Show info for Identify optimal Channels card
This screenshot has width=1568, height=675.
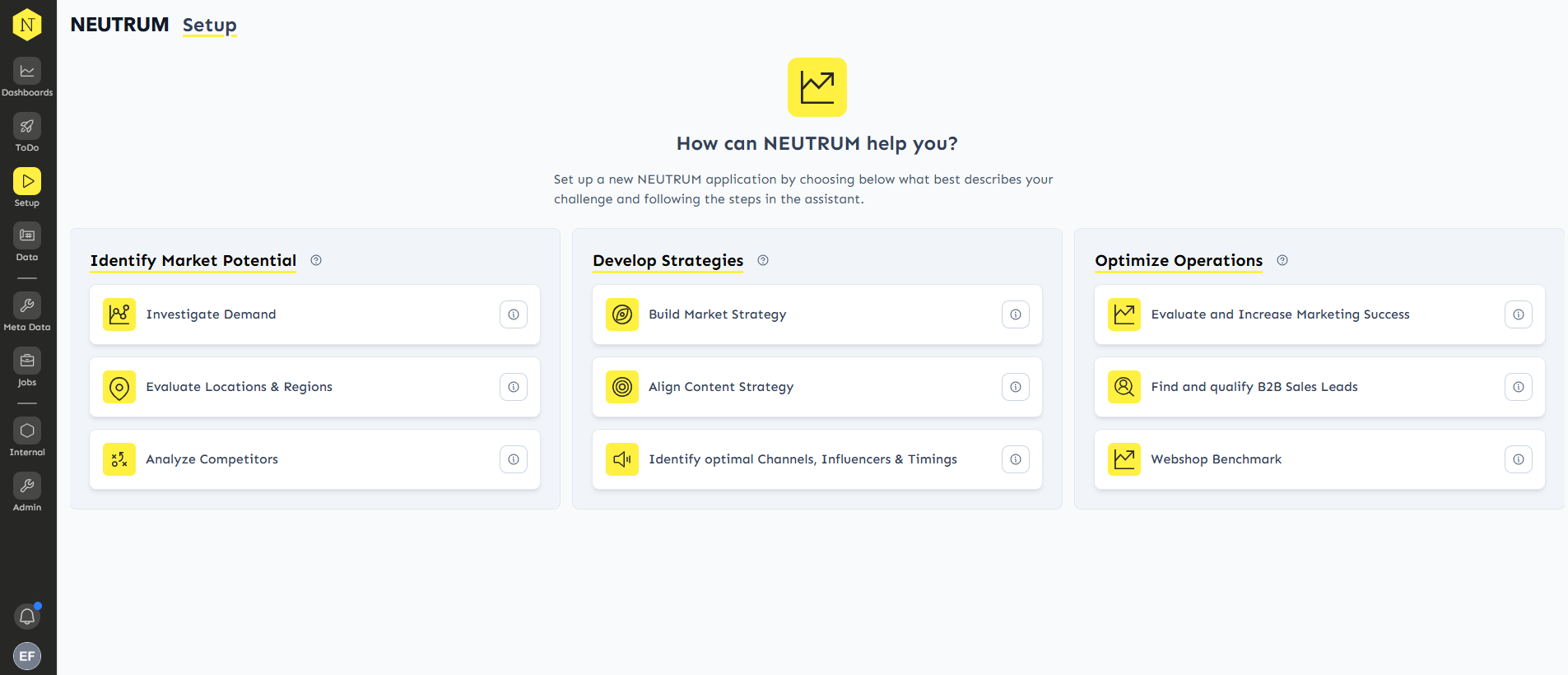click(1016, 459)
